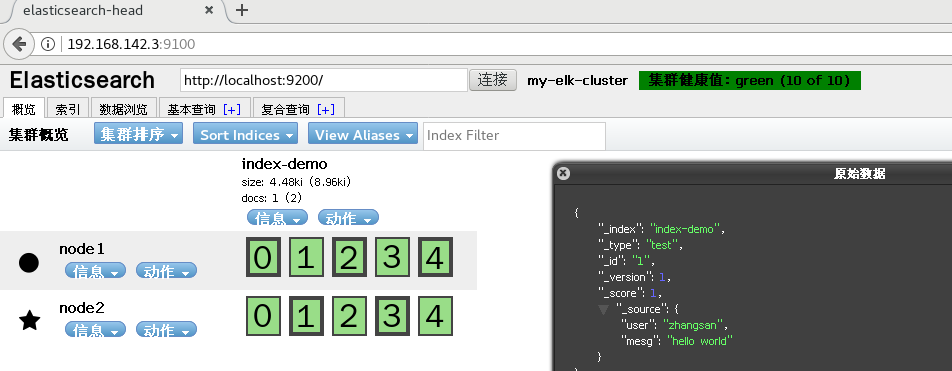Close the elasticsearch-head browser tab

[209, 10]
